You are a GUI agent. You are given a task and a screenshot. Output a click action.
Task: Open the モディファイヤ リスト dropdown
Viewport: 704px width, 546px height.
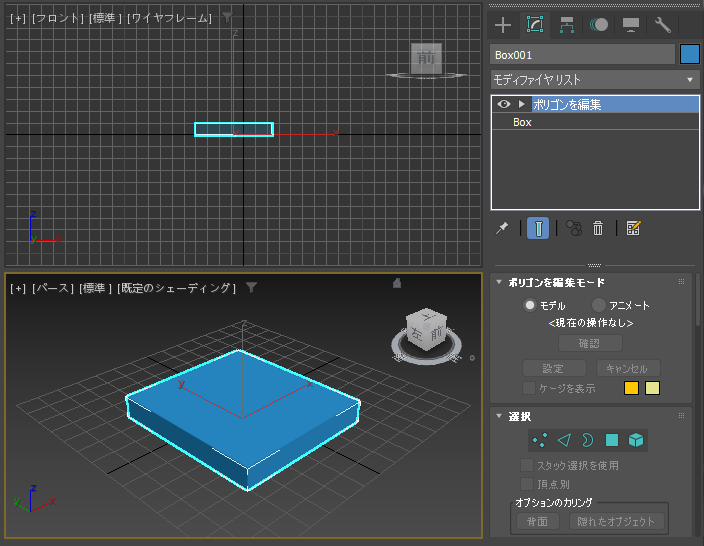click(x=595, y=80)
